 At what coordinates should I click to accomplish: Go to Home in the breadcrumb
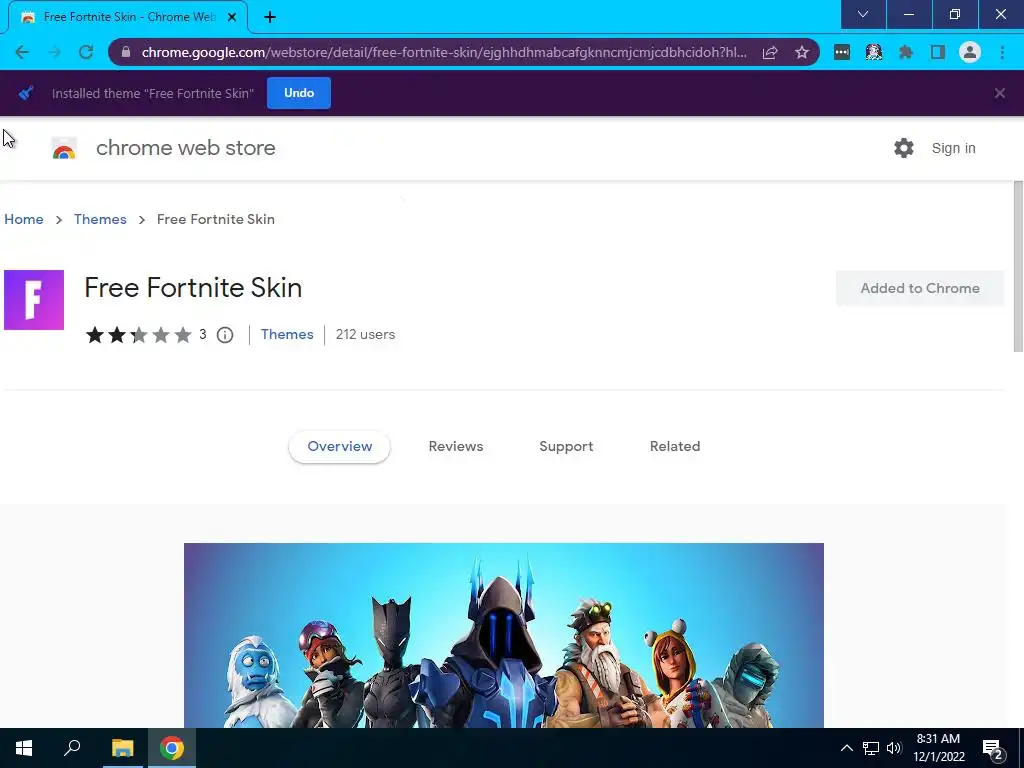(x=24, y=219)
